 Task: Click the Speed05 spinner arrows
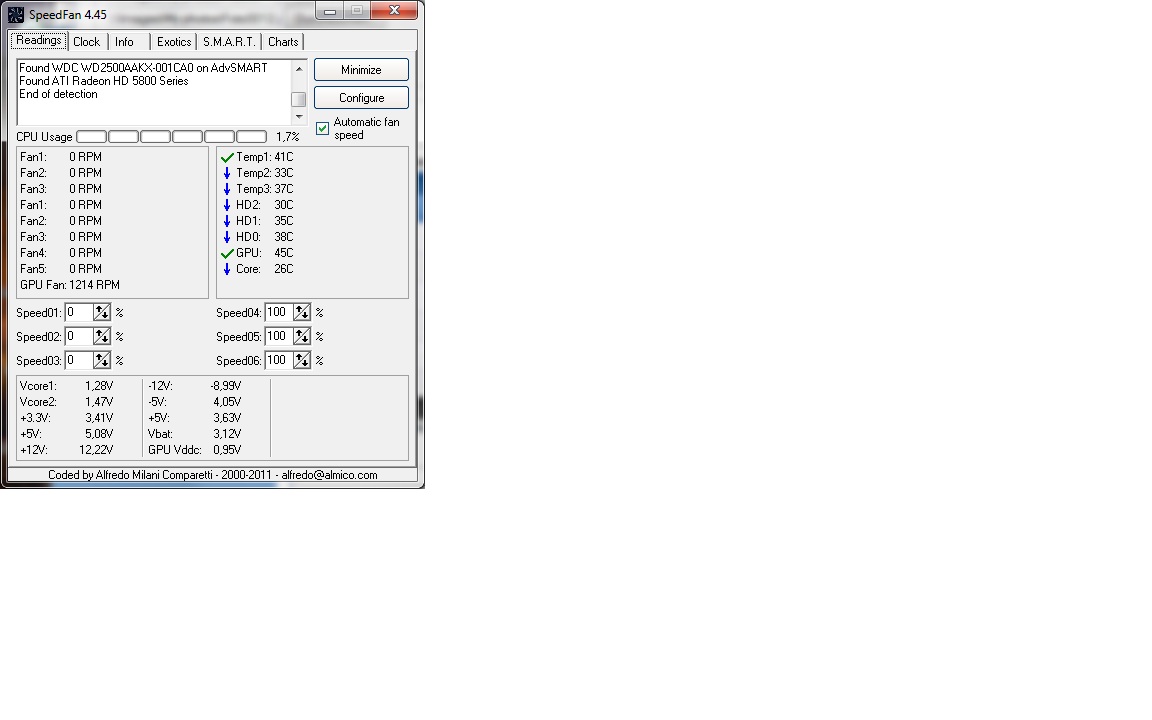(302, 336)
